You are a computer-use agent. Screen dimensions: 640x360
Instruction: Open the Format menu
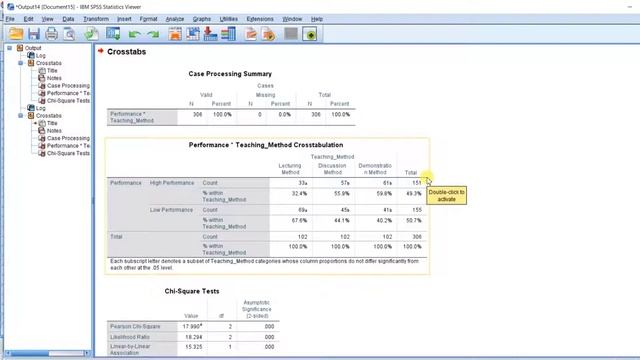(148, 19)
